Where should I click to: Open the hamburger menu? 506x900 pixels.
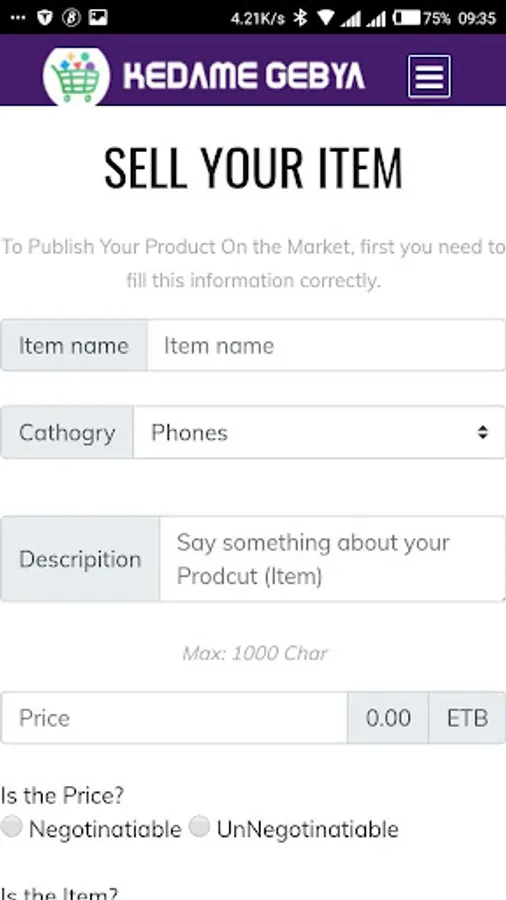[429, 76]
